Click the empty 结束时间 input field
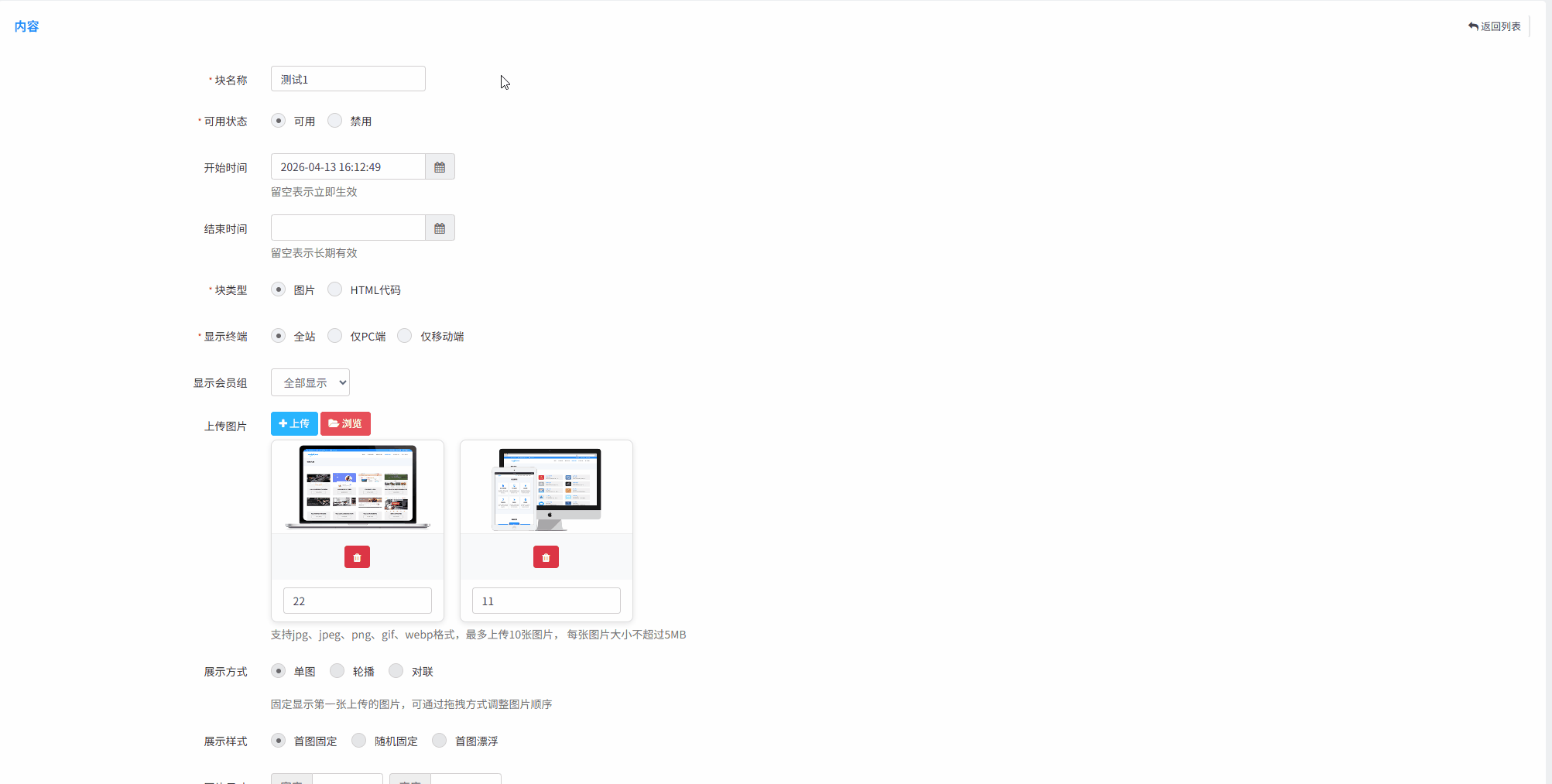Viewport: 1552px width, 784px height. [348, 228]
